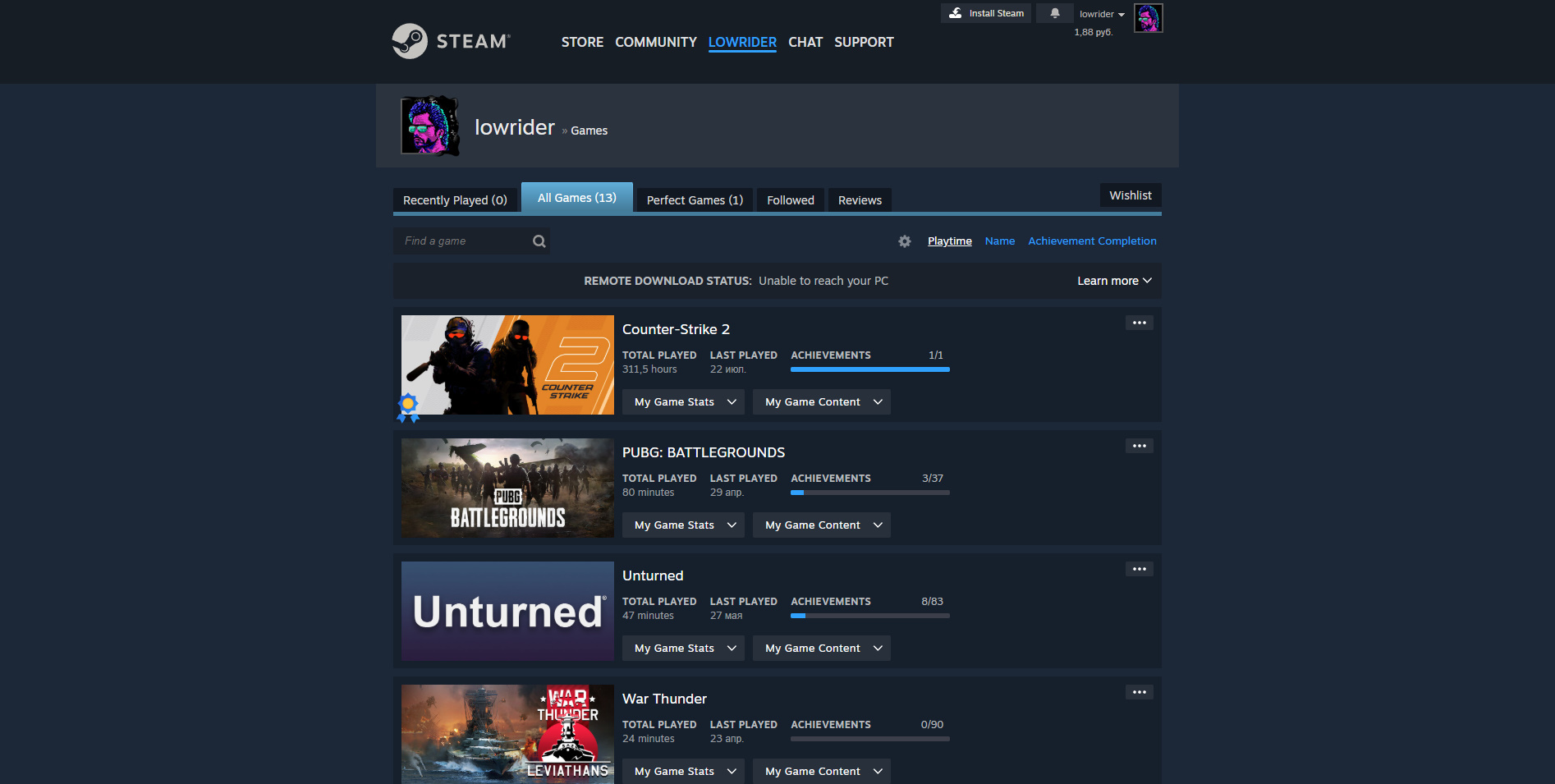Open the Reviews tab
This screenshot has height=784, width=1555.
click(860, 200)
